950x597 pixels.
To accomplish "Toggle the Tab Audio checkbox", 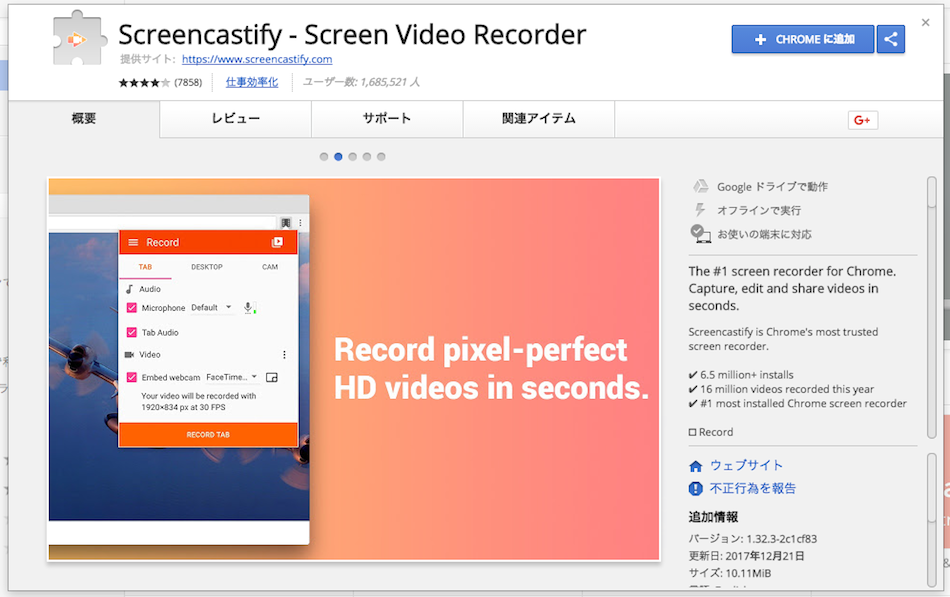I will click(131, 332).
